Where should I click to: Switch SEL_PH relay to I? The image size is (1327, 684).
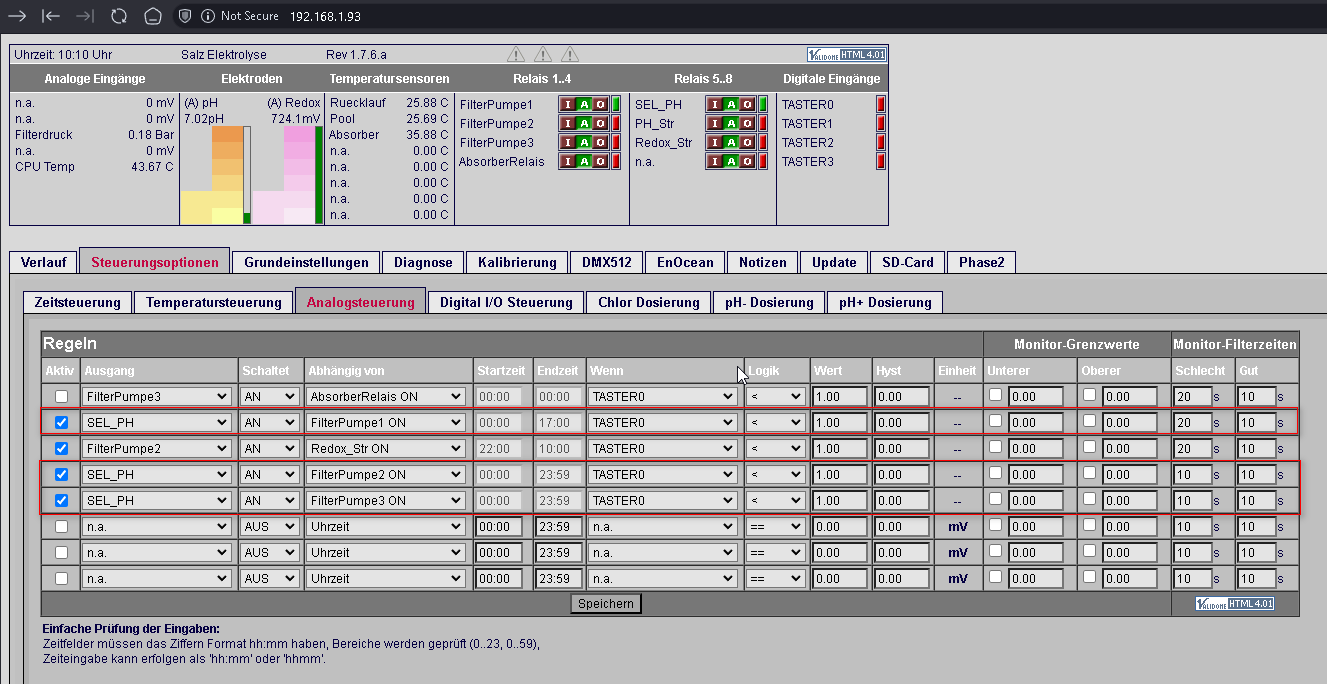click(x=715, y=104)
